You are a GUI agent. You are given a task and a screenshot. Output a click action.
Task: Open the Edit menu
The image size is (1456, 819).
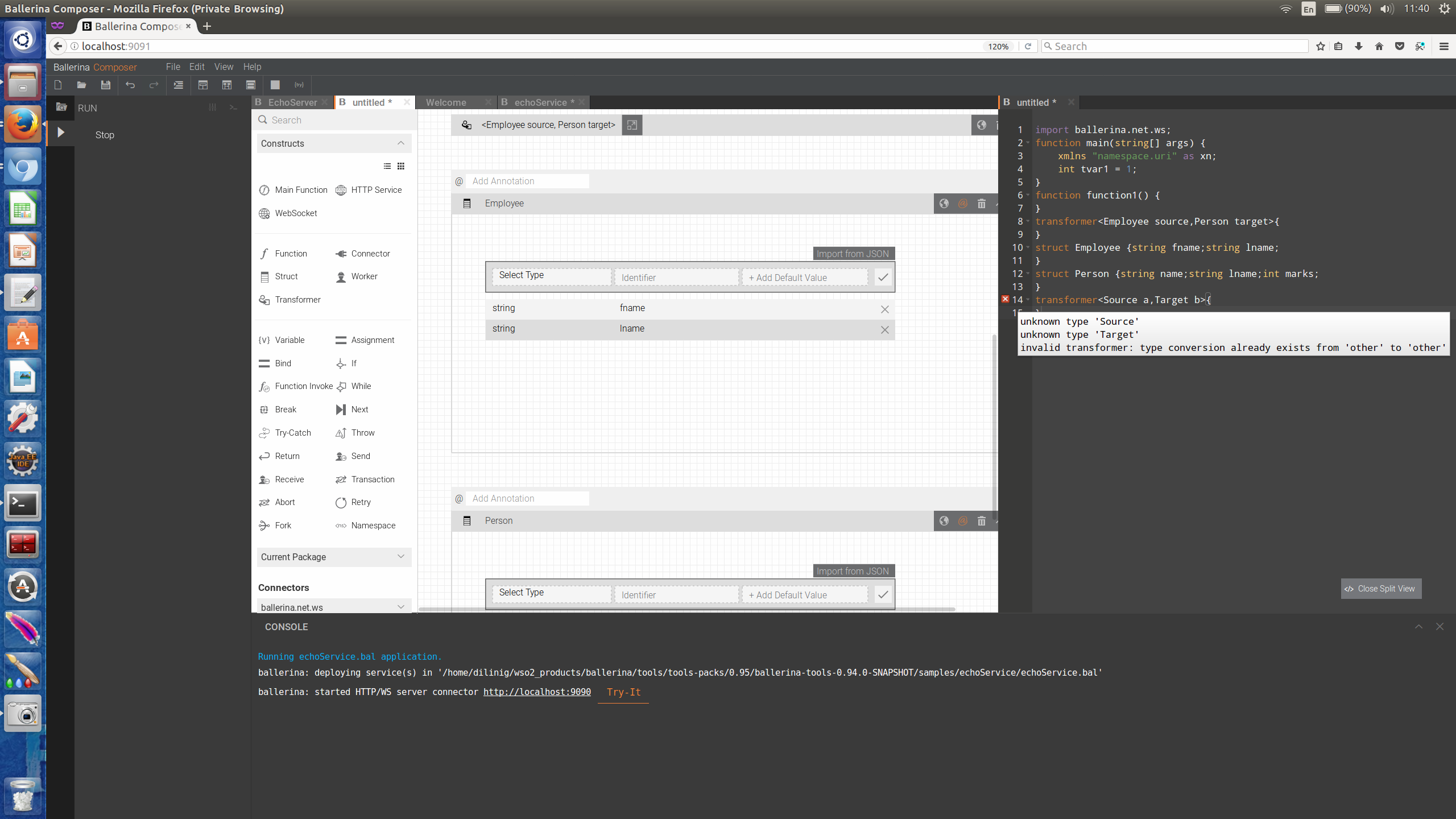[196, 67]
